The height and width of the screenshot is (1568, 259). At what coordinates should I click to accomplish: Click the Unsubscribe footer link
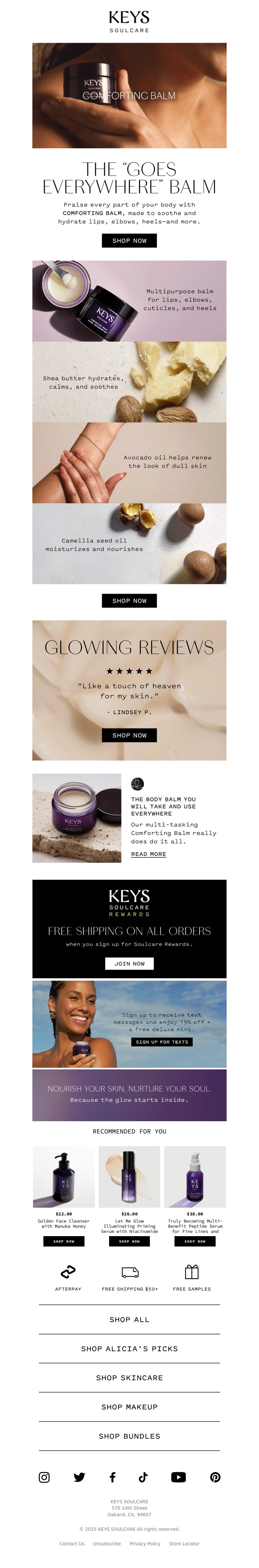coord(107,1544)
